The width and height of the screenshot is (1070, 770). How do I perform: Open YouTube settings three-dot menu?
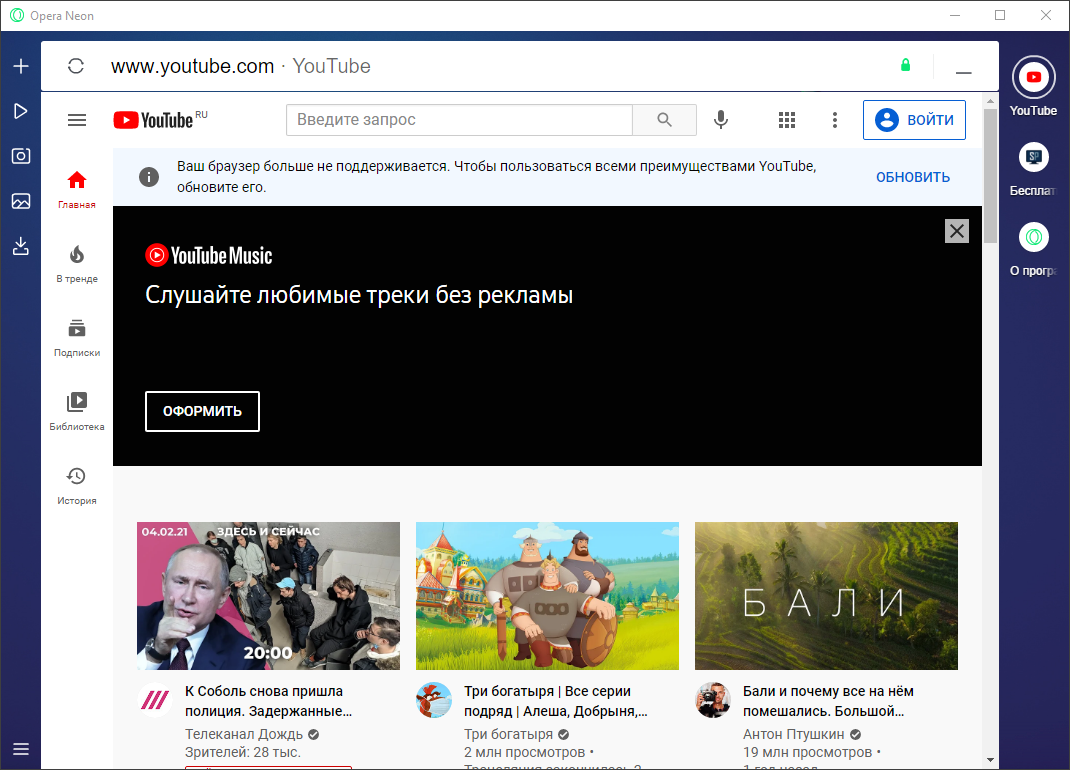pos(835,120)
